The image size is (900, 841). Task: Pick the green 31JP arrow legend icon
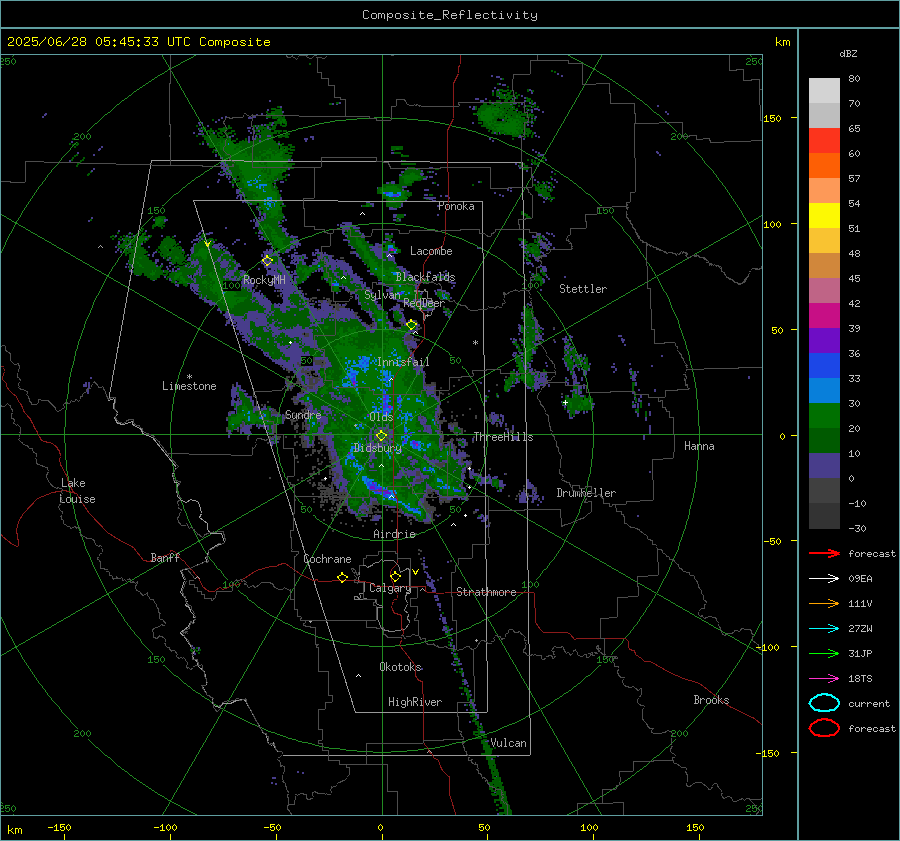824,653
